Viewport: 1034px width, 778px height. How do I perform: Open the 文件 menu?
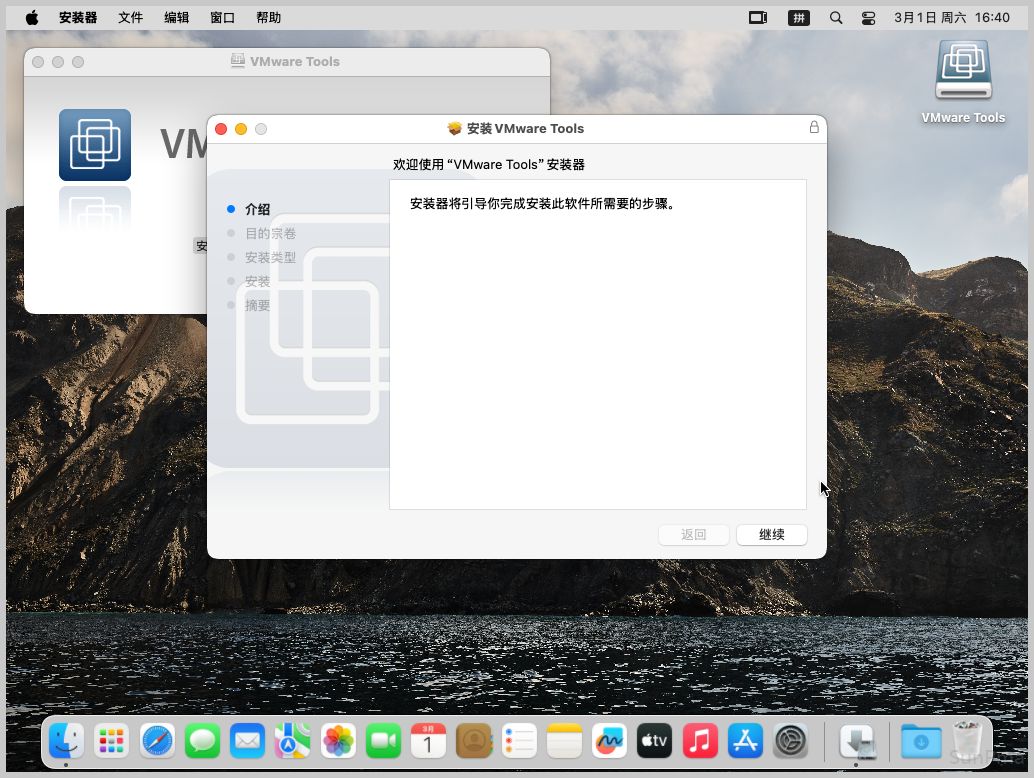[131, 18]
